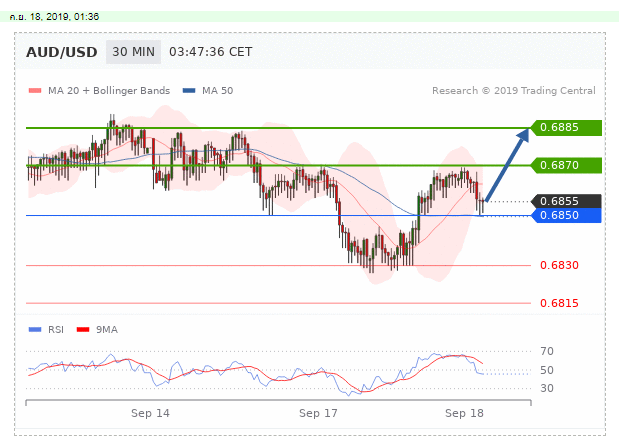Click the MA 50 blue legend swatch
Image resolution: width=619 pixels, height=445 pixels.
pos(189,91)
